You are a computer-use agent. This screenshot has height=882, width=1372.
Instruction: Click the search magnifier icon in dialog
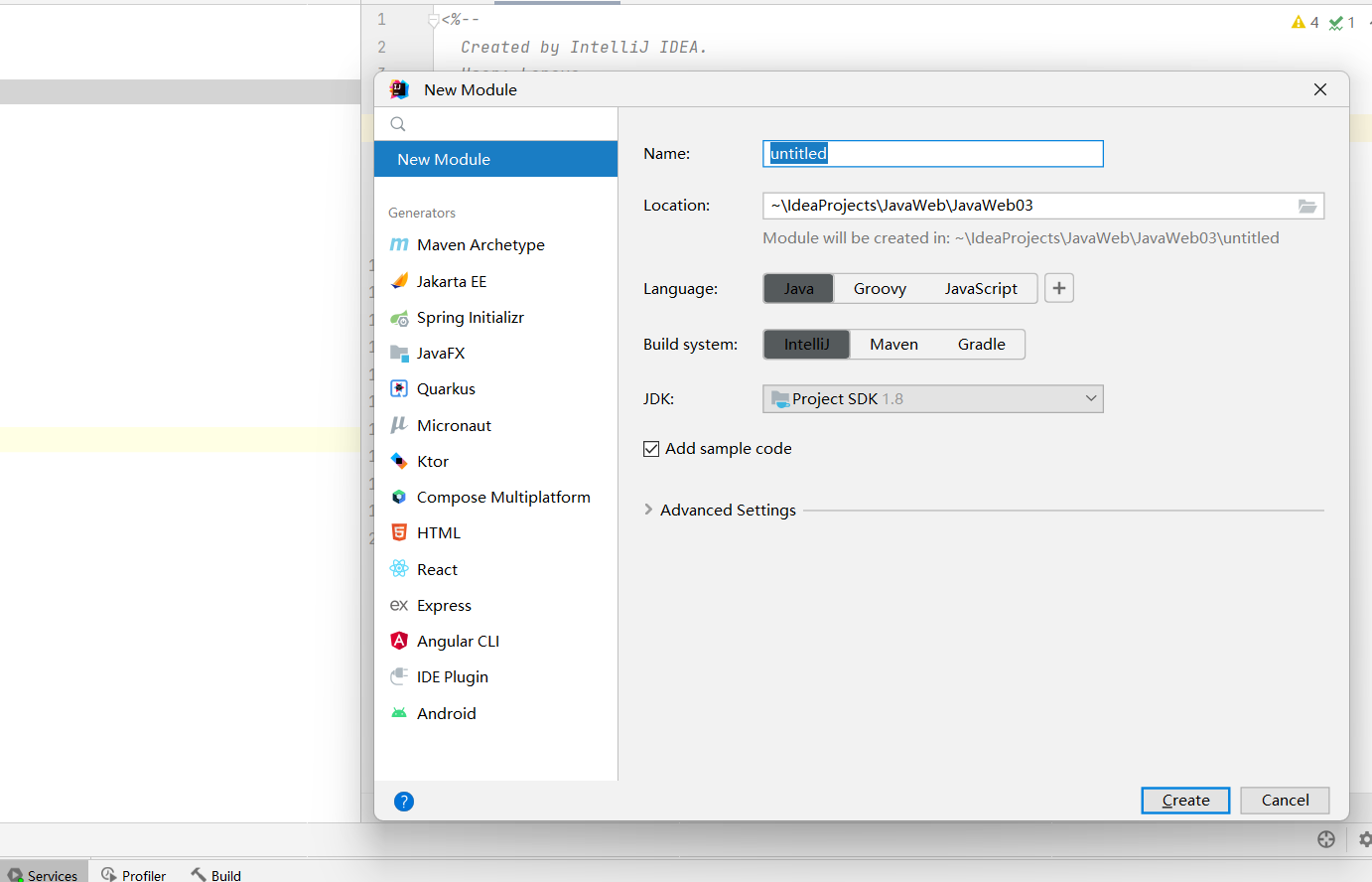click(x=398, y=124)
